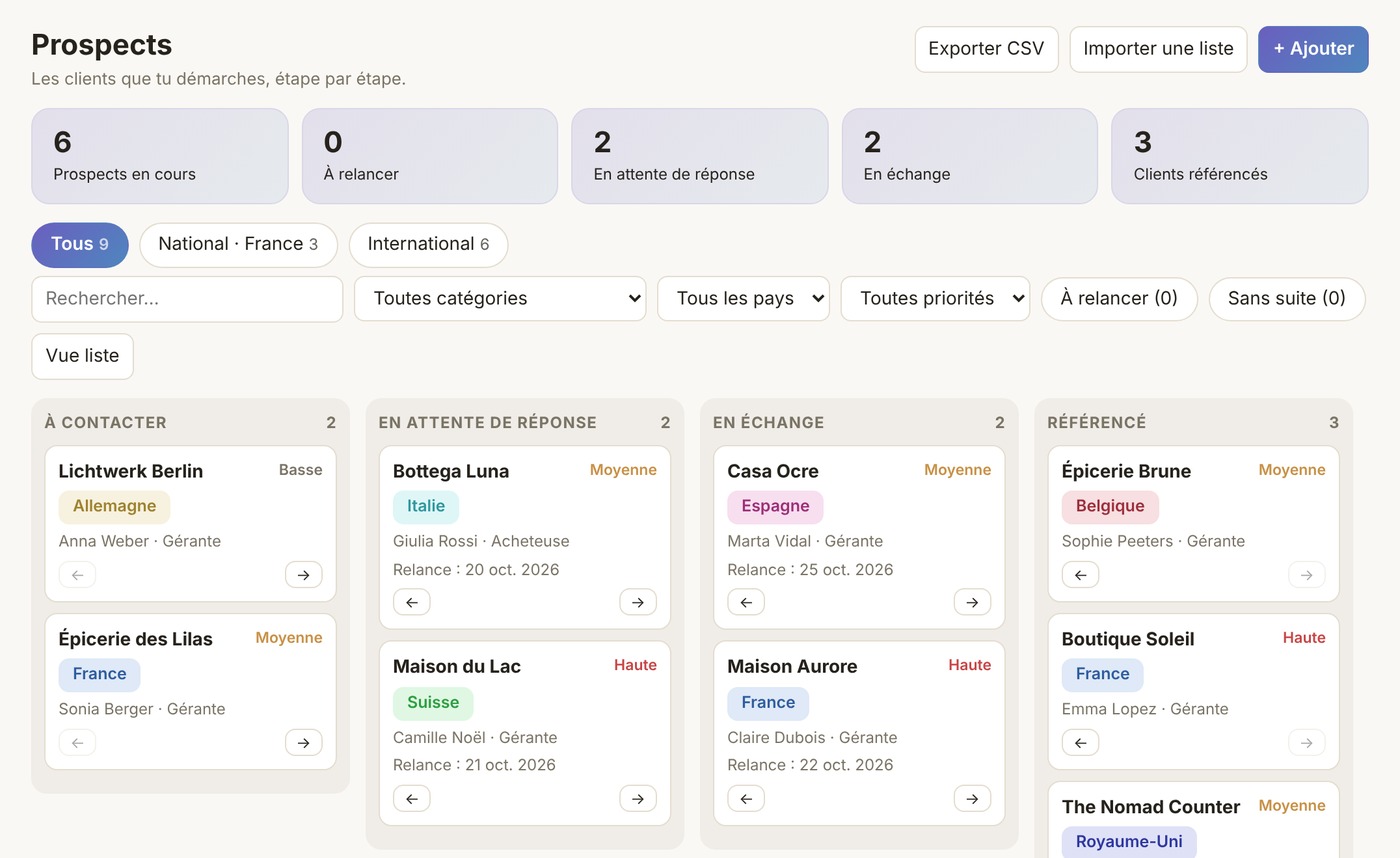Click the Italie country tag
The image size is (1400, 858).
click(426, 507)
